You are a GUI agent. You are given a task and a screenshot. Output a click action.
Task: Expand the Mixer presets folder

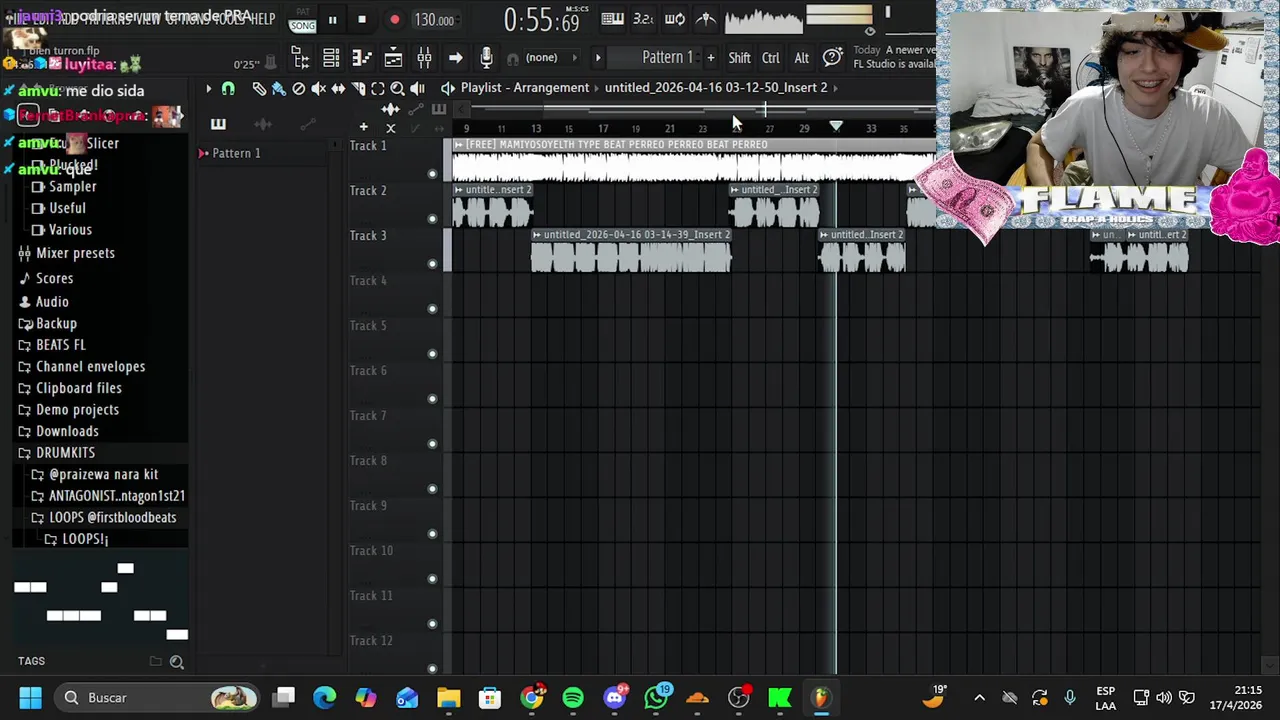[75, 253]
